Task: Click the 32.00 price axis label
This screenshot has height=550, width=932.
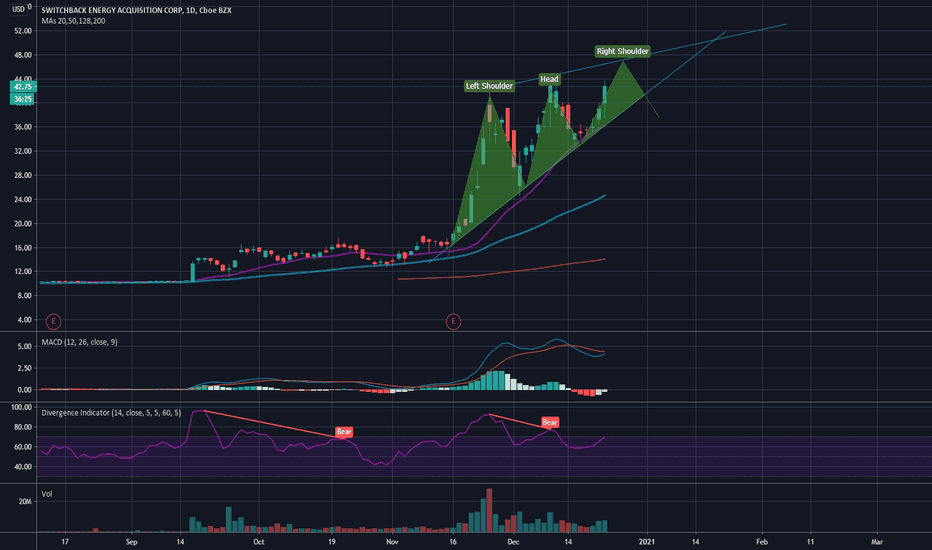Action: tap(23, 151)
